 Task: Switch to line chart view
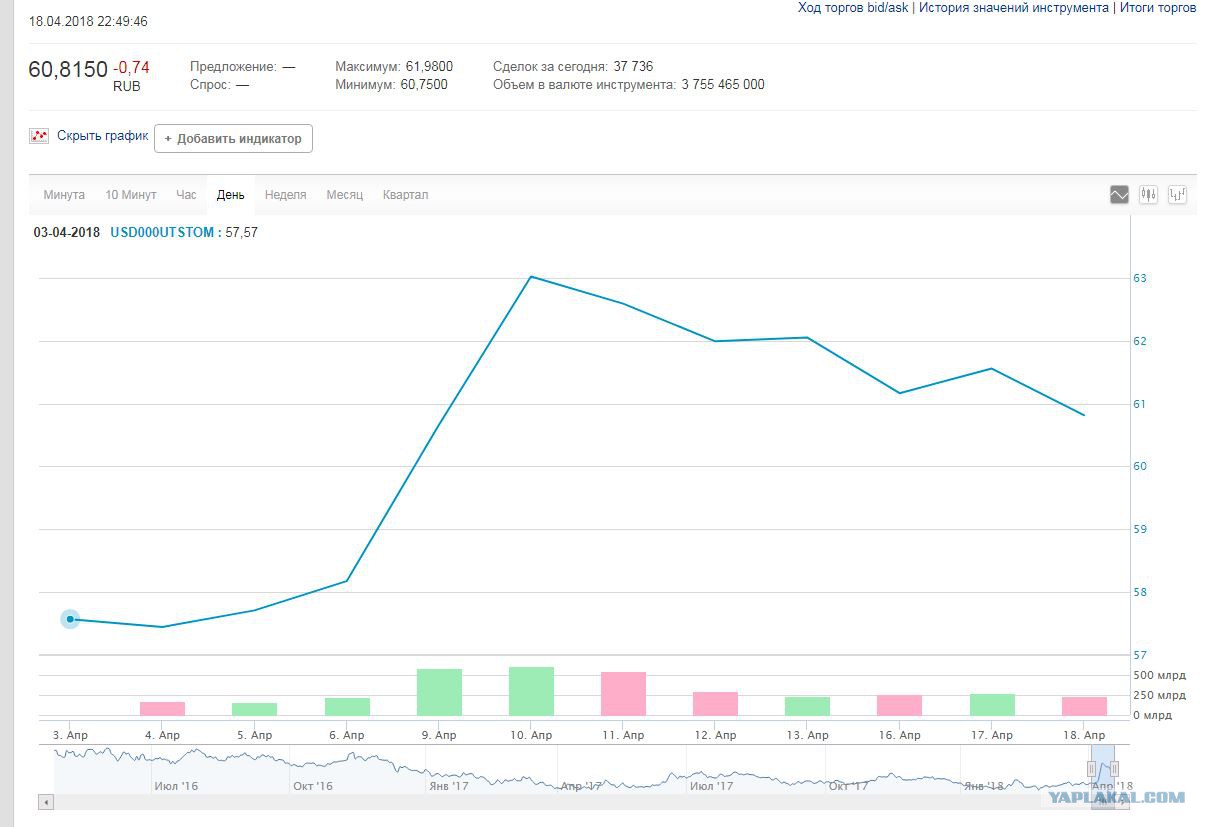(1119, 195)
